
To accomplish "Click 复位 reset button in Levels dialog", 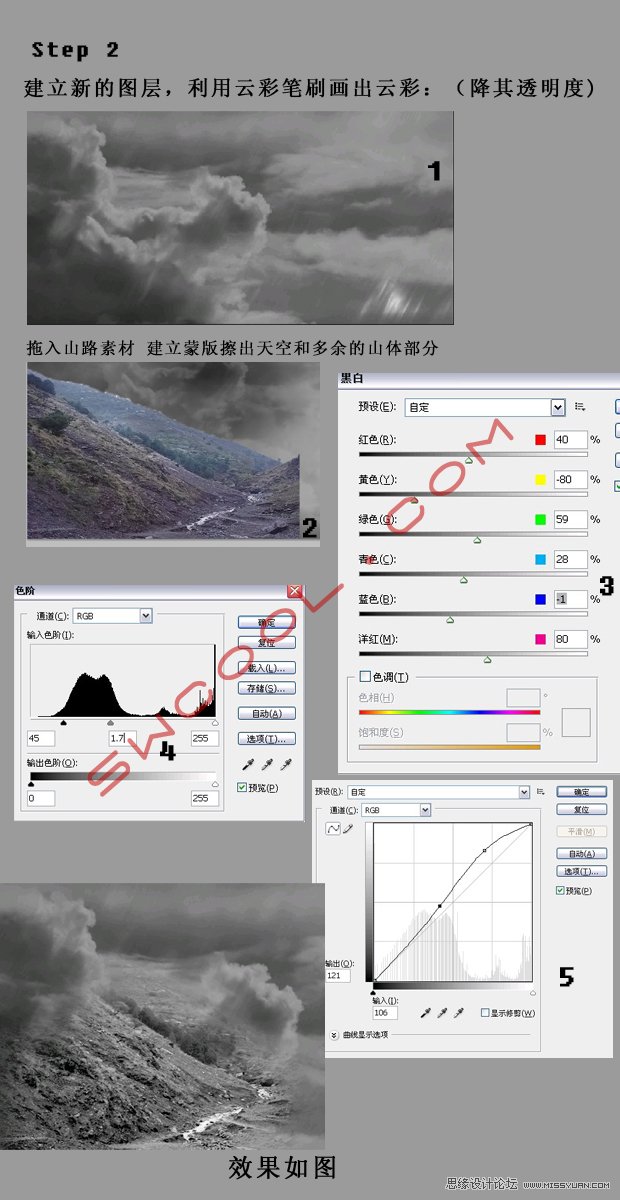I will (267, 643).
